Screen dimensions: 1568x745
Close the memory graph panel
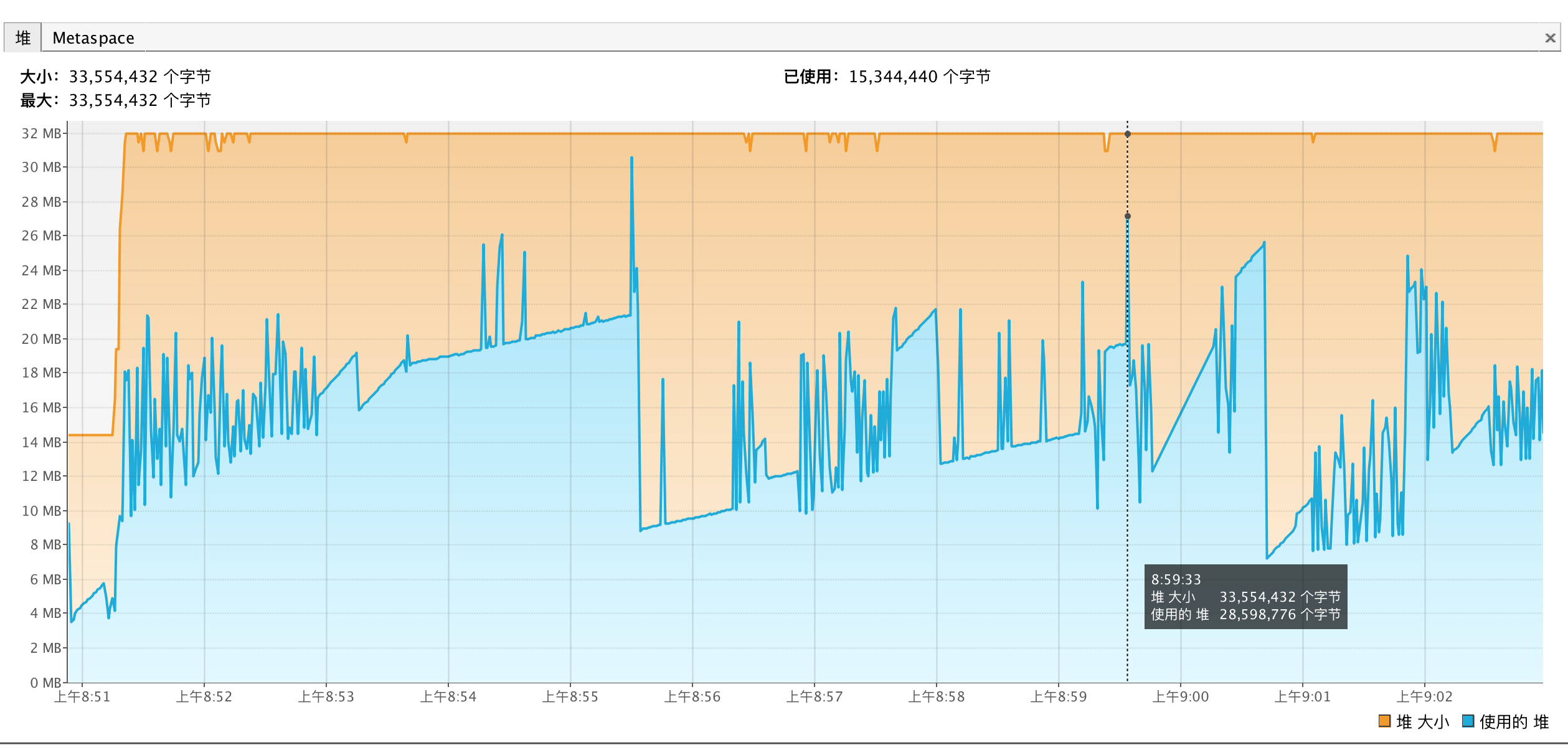(x=1550, y=38)
